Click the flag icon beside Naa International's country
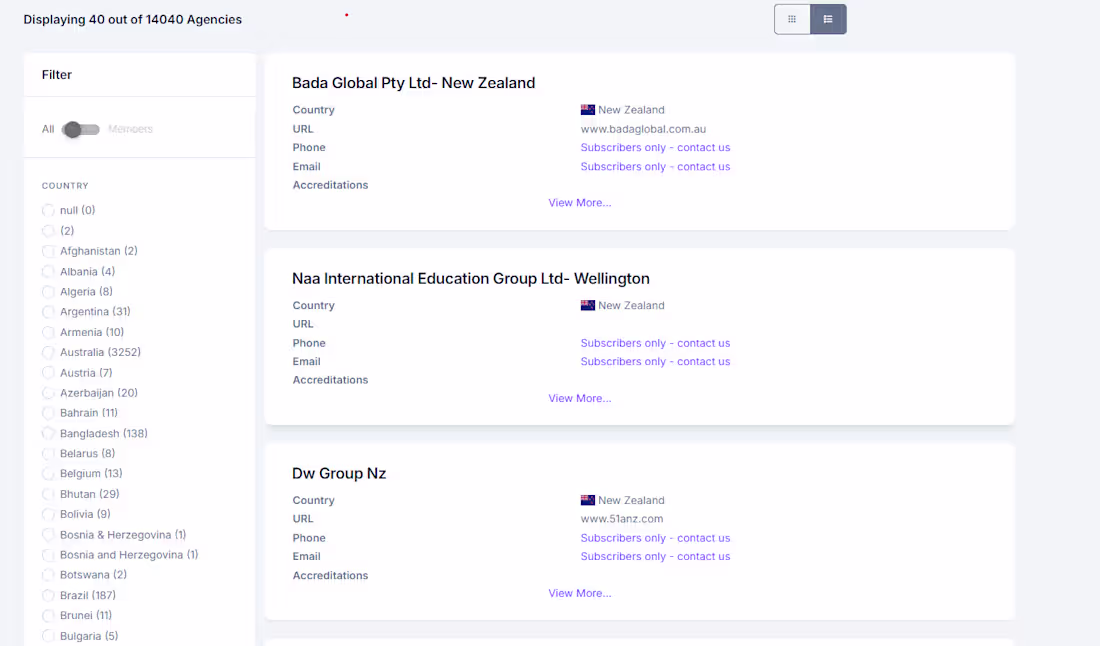Viewport: 1100px width, 646px height. [x=587, y=305]
